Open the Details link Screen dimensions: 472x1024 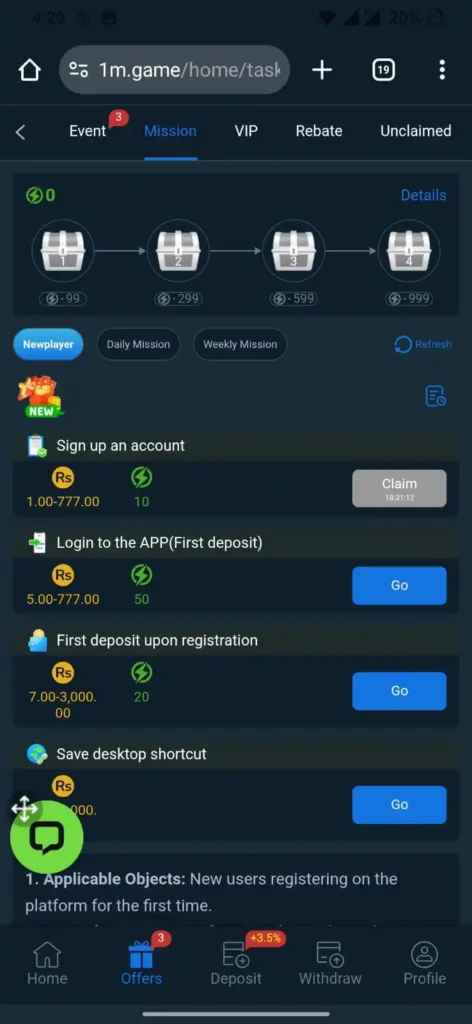point(424,195)
